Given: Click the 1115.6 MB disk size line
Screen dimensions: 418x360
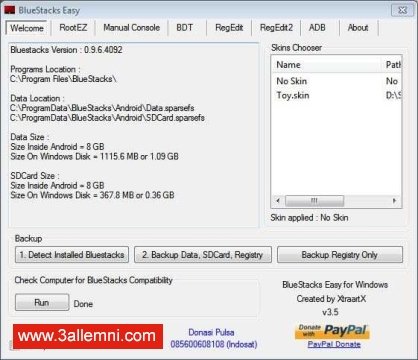Looking at the screenshot, I should [94, 156].
